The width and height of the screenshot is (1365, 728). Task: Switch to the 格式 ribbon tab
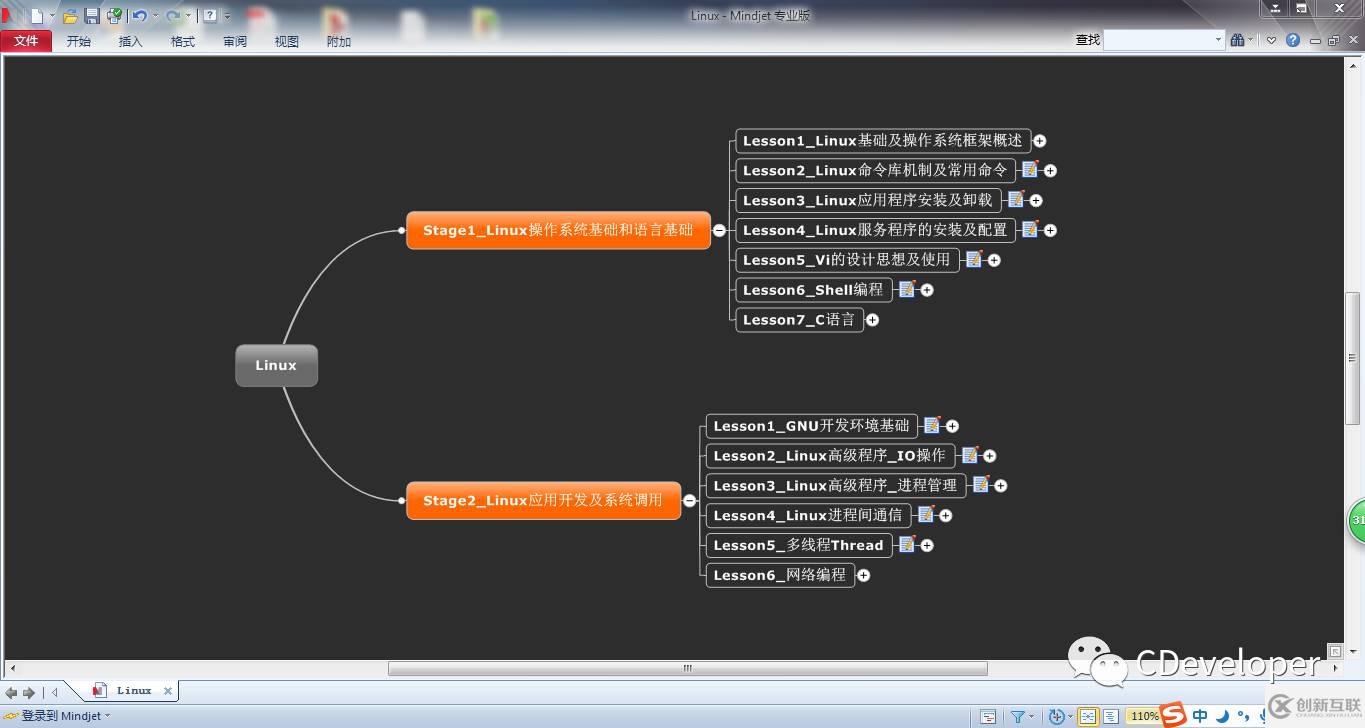(183, 41)
